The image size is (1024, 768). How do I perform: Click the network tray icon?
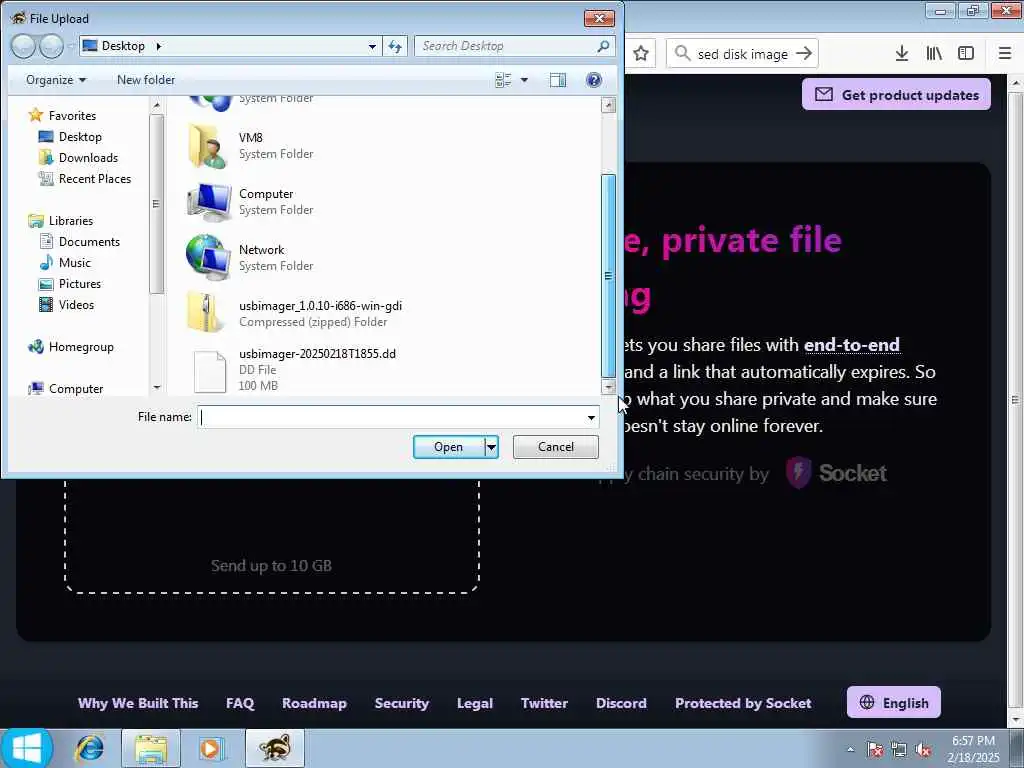(x=899, y=750)
